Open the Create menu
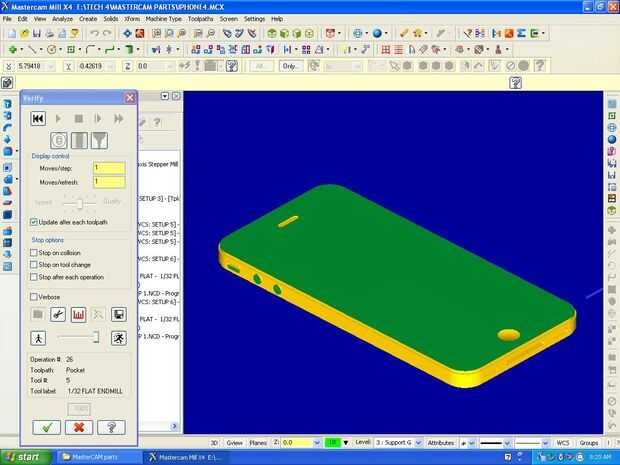 [88, 19]
